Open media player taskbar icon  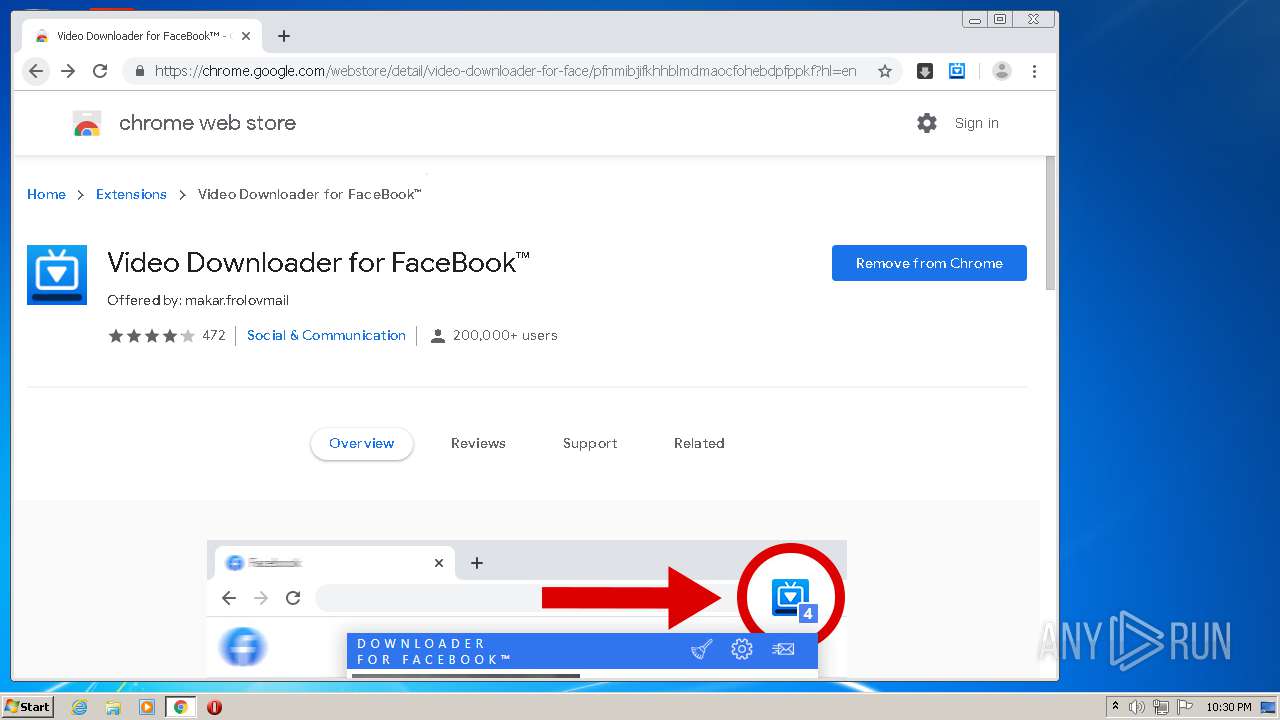[147, 707]
